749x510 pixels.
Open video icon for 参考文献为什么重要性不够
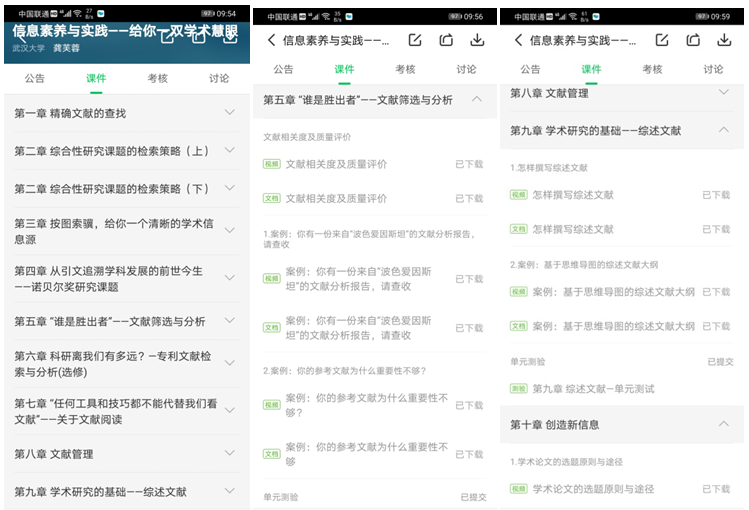point(271,405)
